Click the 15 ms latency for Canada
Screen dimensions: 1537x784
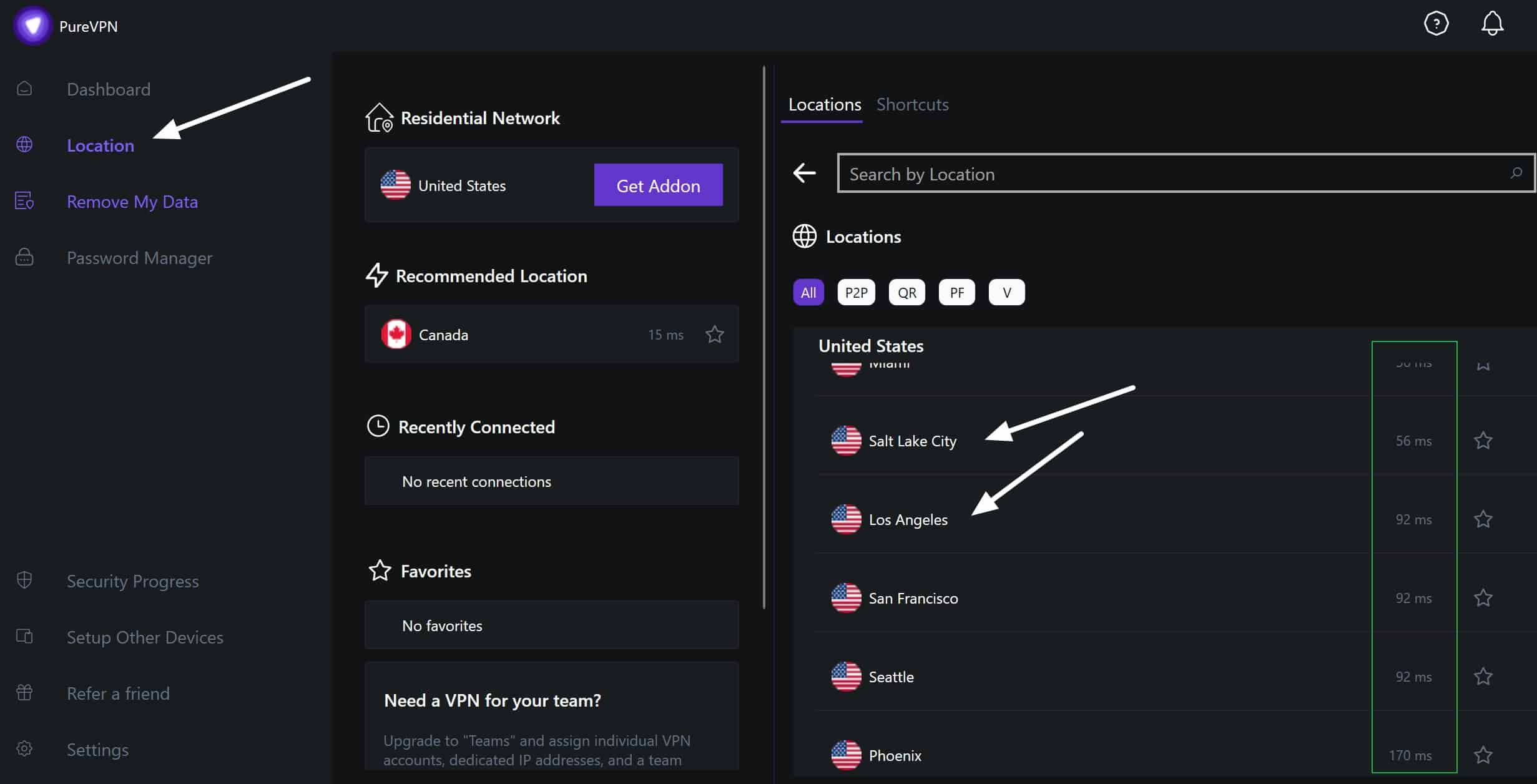pos(665,335)
